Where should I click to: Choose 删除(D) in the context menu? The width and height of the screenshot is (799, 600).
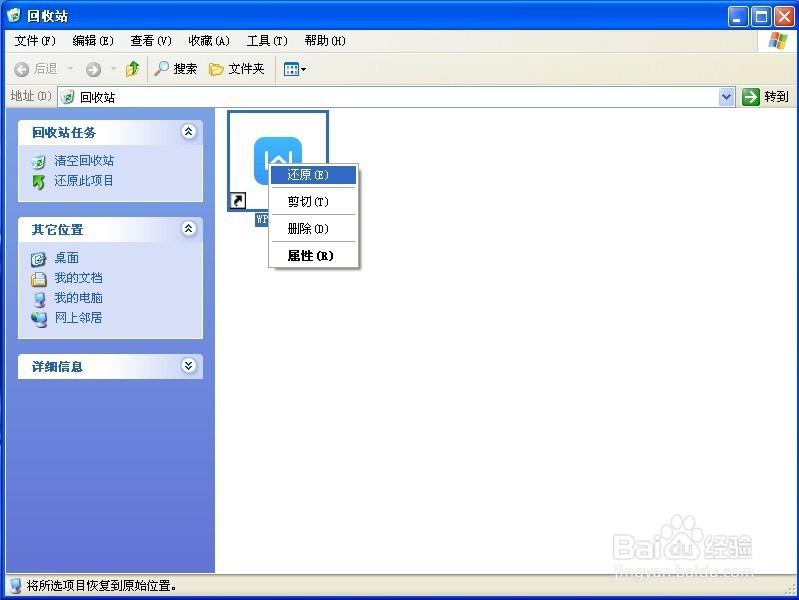point(313,229)
